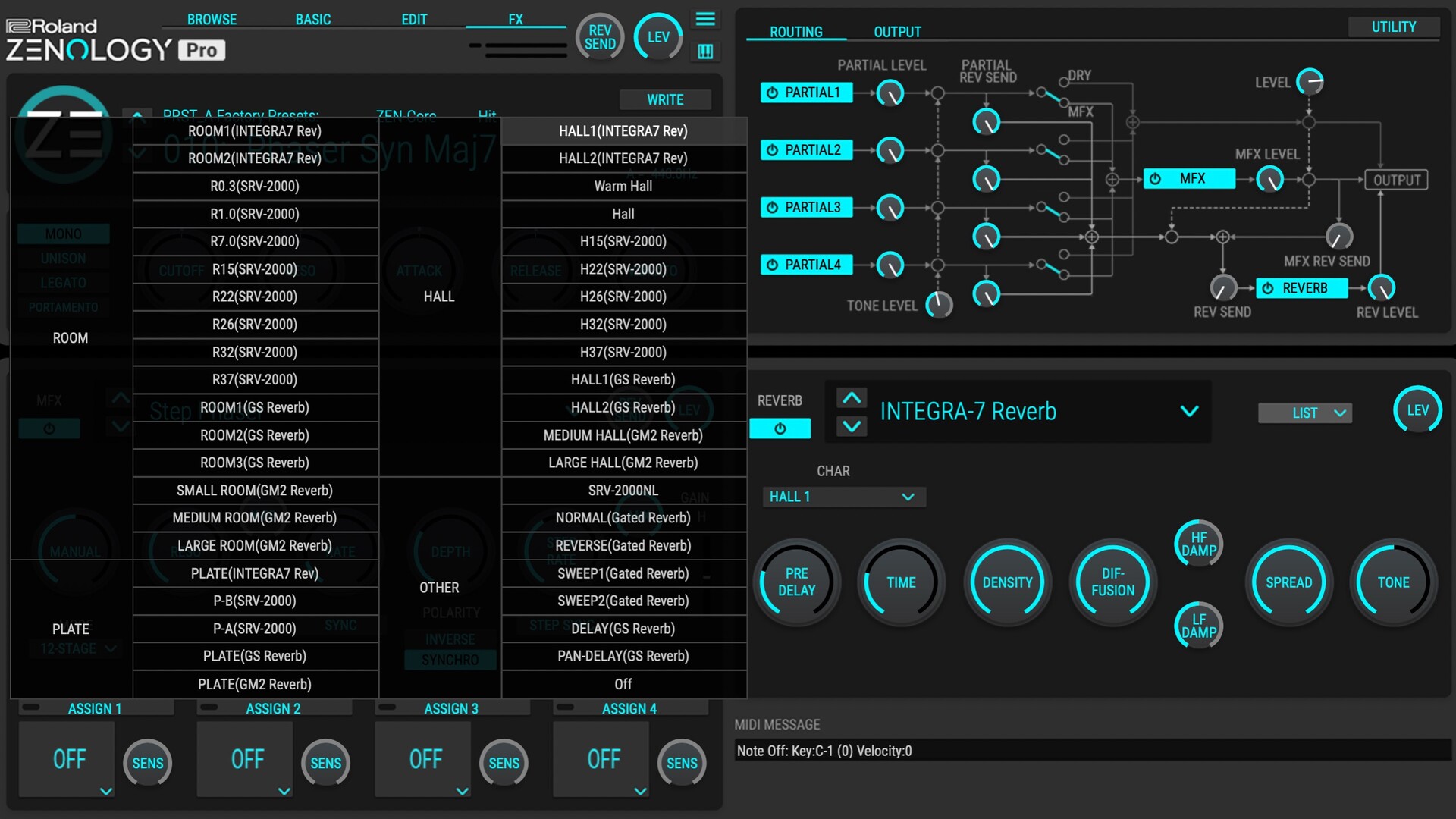Adjust the reverb panel LEV knob
Viewport: 1456px width, 819px height.
point(1417,410)
